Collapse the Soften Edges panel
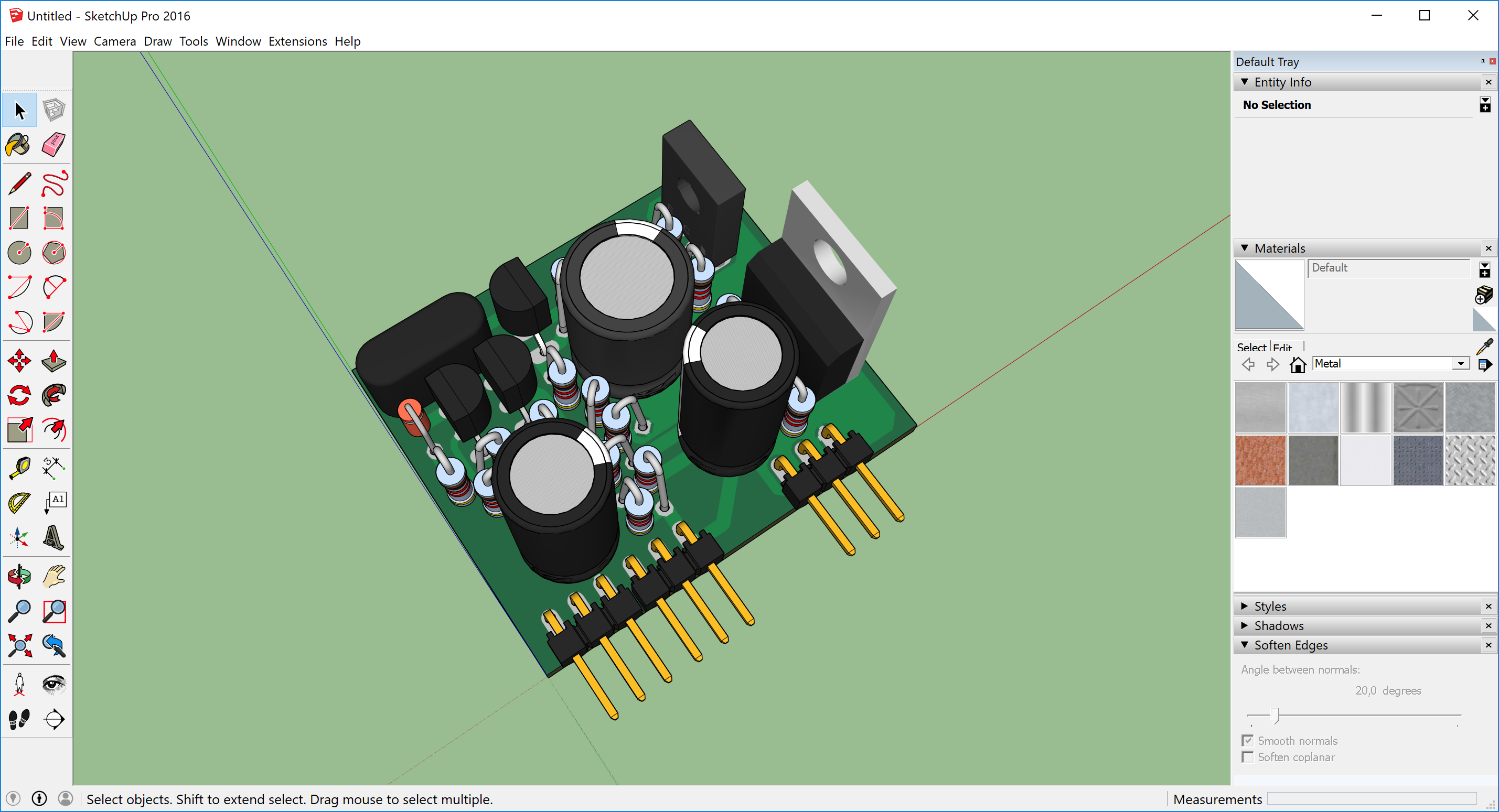The width and height of the screenshot is (1499, 812). click(x=1245, y=644)
